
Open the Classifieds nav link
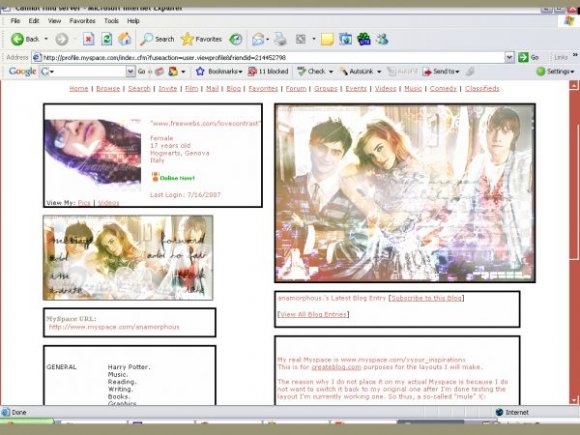point(482,89)
